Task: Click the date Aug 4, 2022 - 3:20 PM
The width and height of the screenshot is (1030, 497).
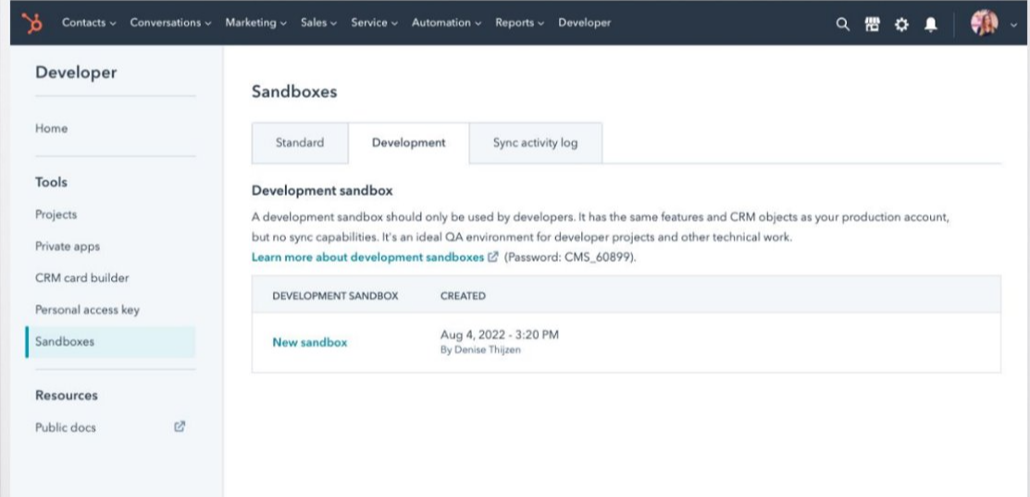Action: coord(499,335)
